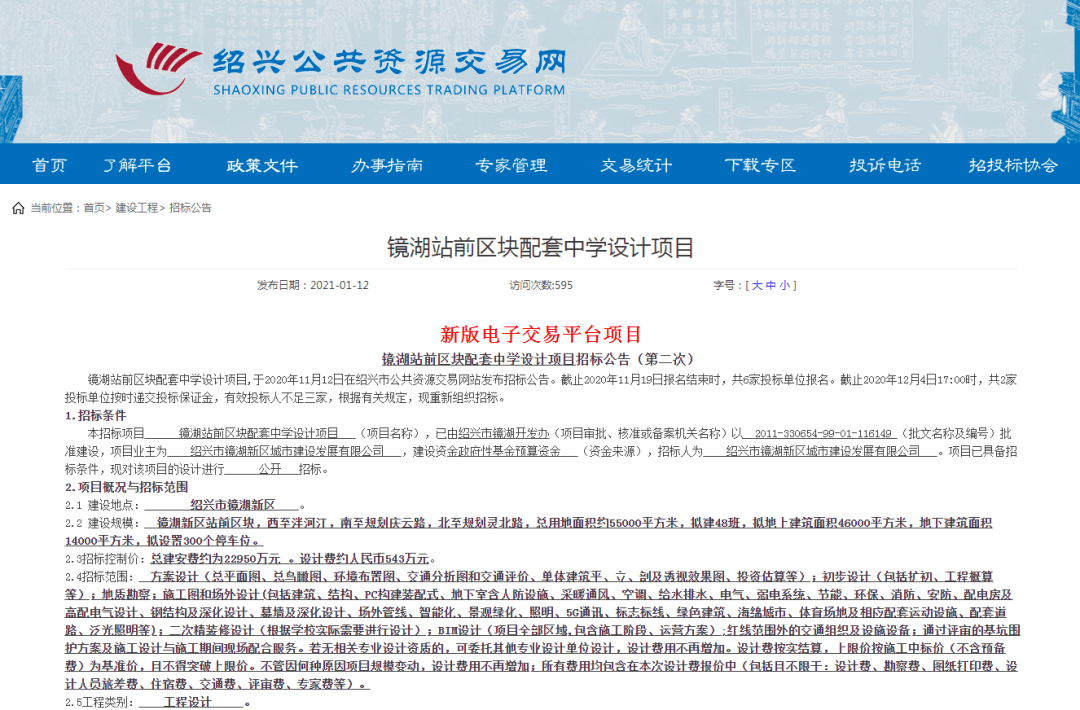1080x710 pixels.
Task: Open 交易统计 navigation item
Action: coord(636,165)
